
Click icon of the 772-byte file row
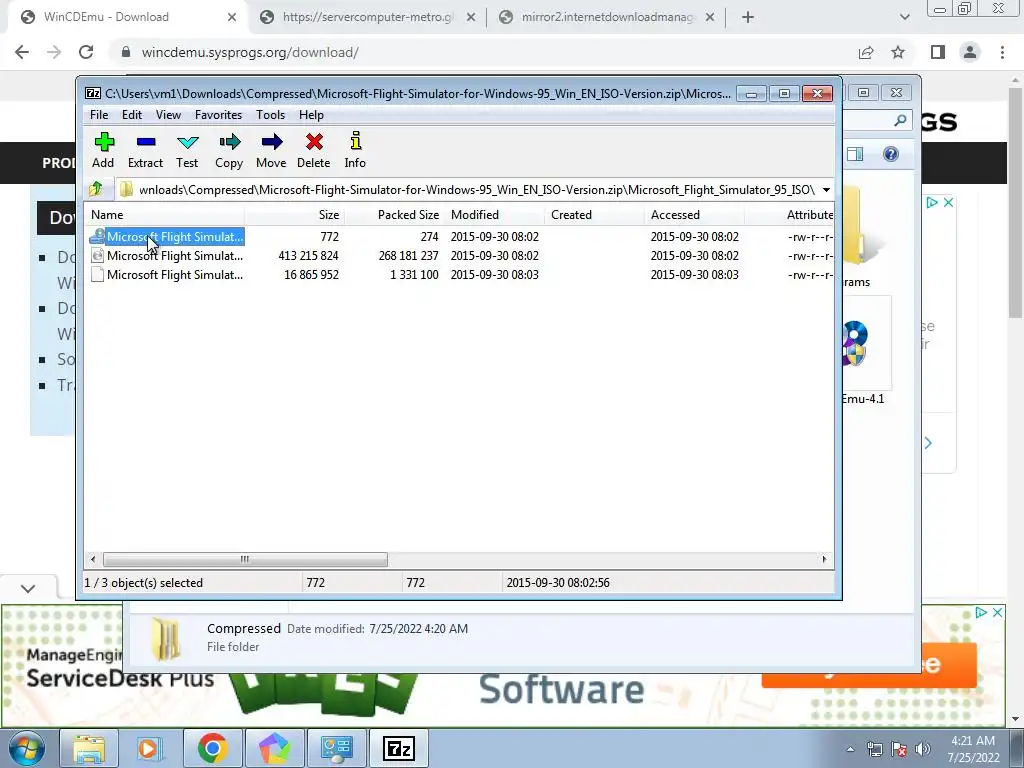pos(97,236)
